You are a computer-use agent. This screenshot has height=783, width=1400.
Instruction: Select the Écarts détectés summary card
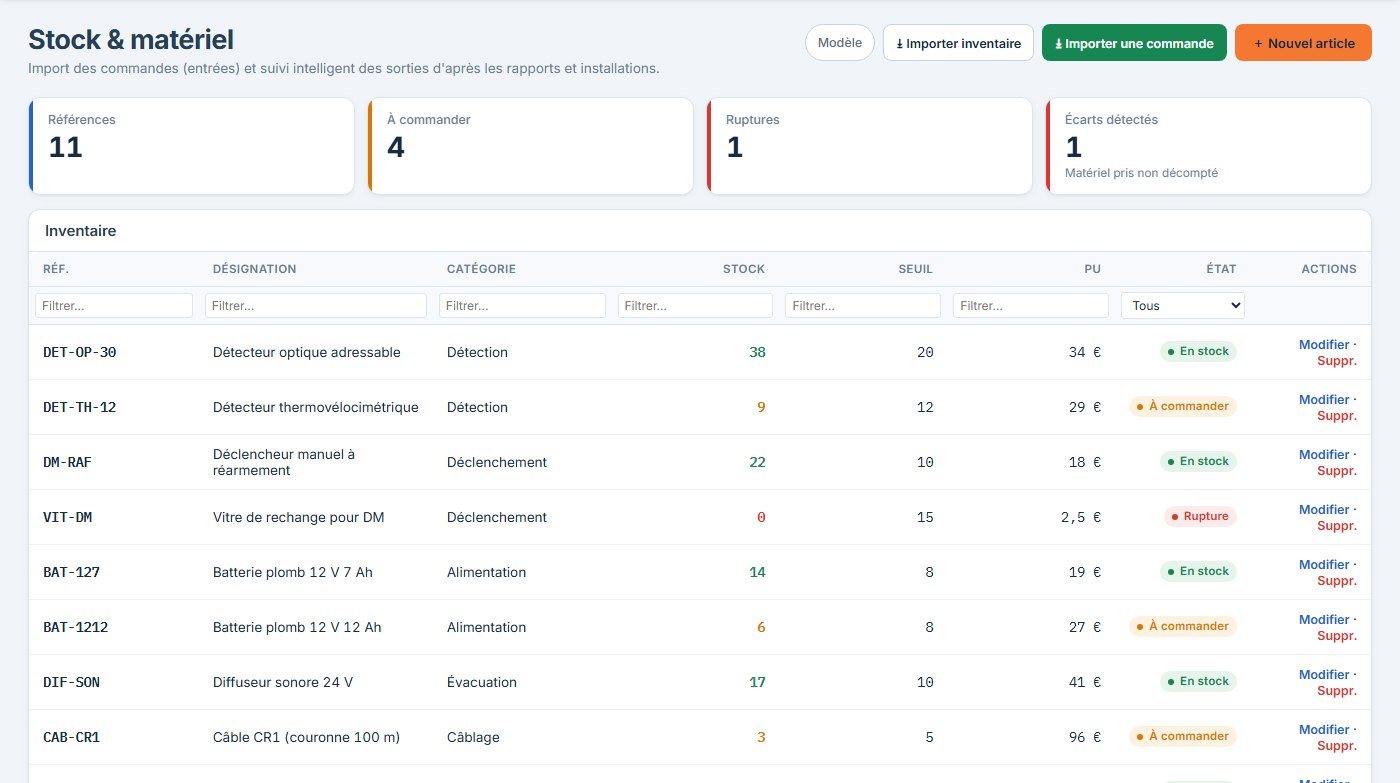[x=1208, y=146]
